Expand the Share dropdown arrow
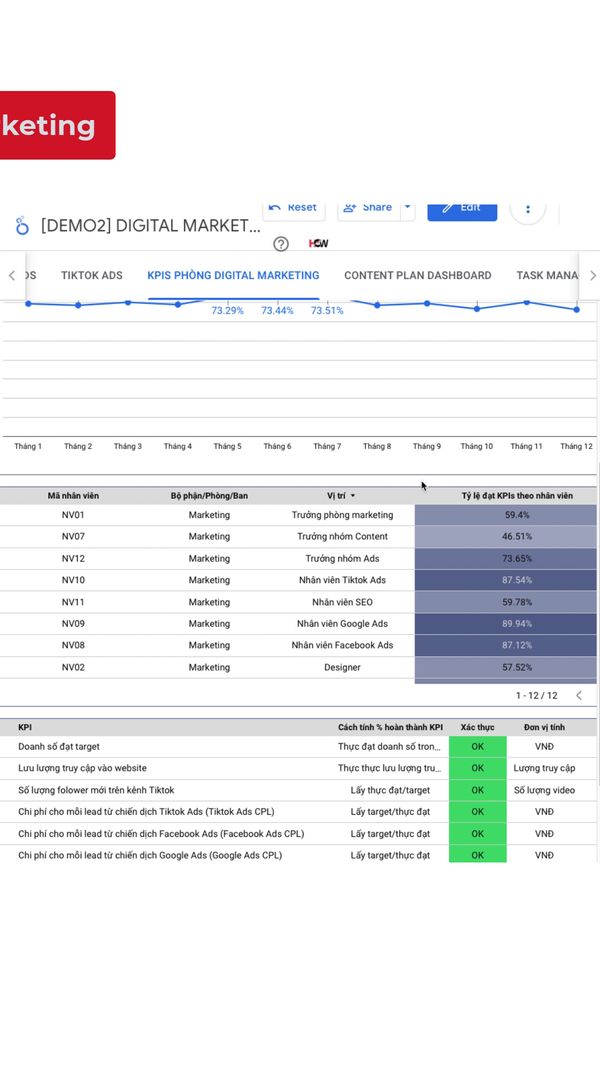This screenshot has width=600, height=1067. (x=407, y=208)
